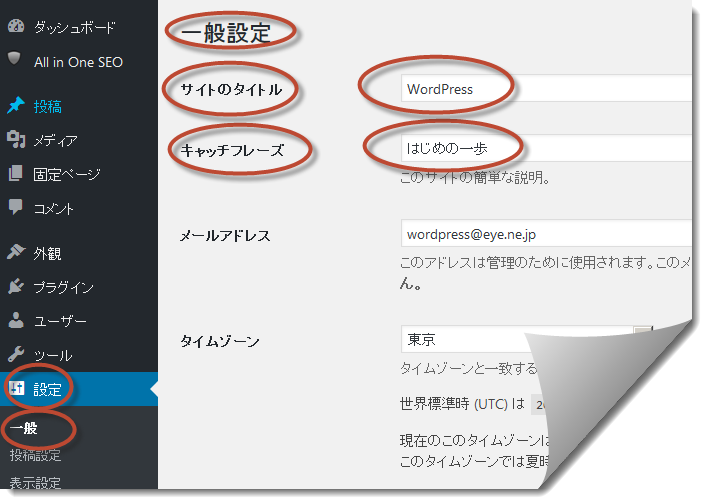Image resolution: width=707 pixels, height=504 pixels.
Task: Choose the 一般 settings submenu
Action: tap(23, 428)
